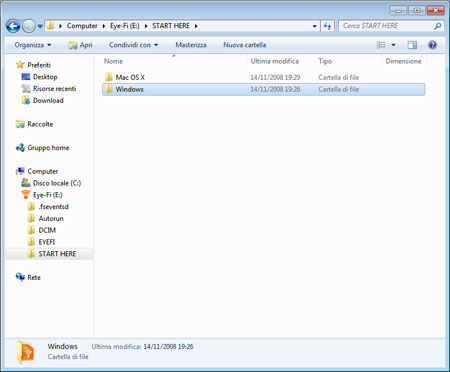450x372 pixels.
Task: Click the Windows folder icon in list
Action: point(108,89)
